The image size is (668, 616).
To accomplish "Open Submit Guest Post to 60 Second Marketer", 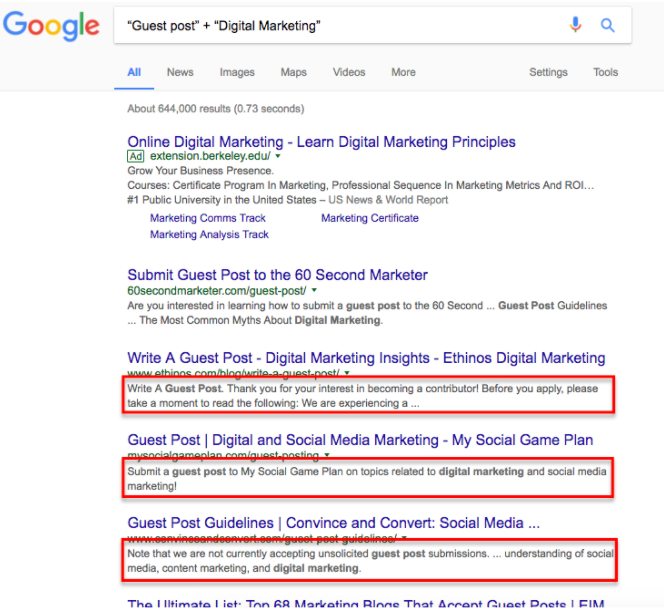I will [277, 275].
